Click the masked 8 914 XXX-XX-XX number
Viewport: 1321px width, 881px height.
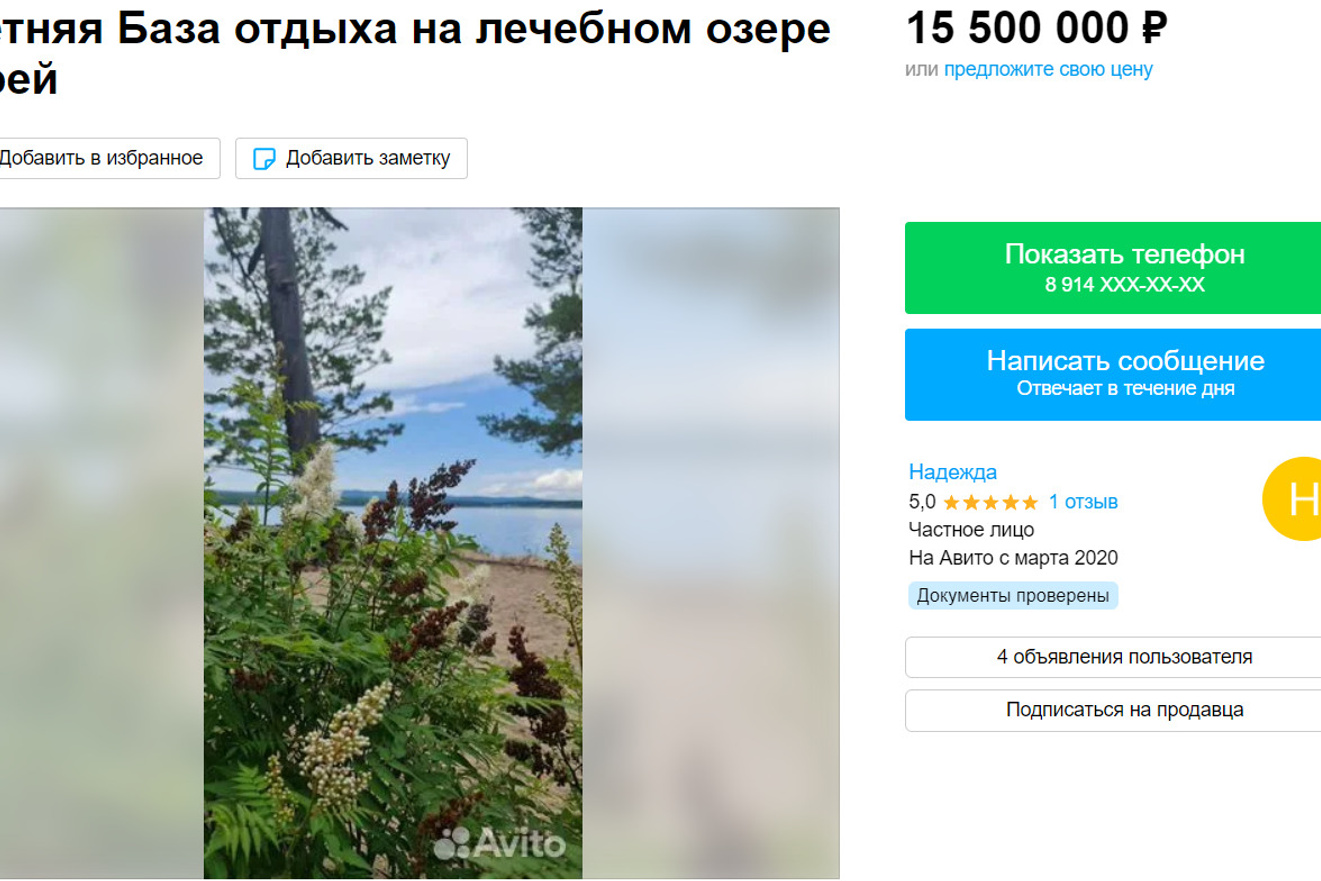(1124, 285)
